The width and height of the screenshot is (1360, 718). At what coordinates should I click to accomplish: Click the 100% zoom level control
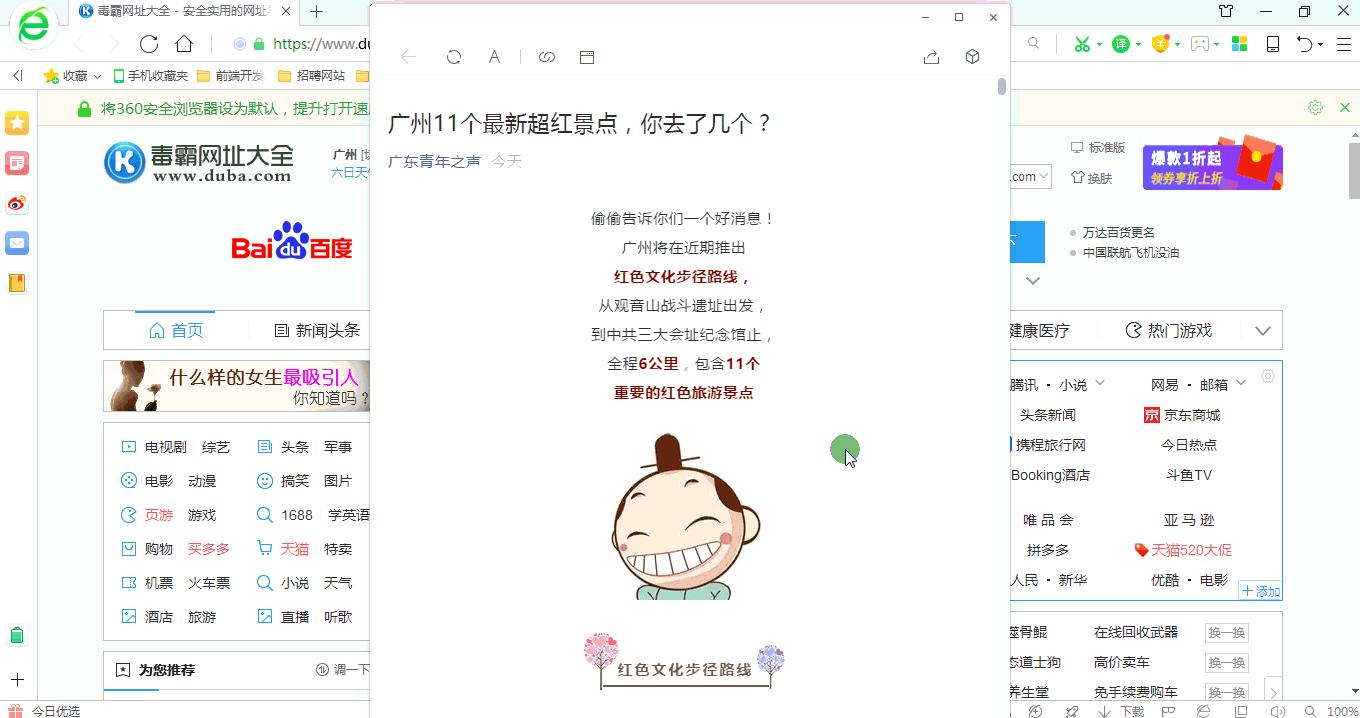pyautogui.click(x=1341, y=710)
